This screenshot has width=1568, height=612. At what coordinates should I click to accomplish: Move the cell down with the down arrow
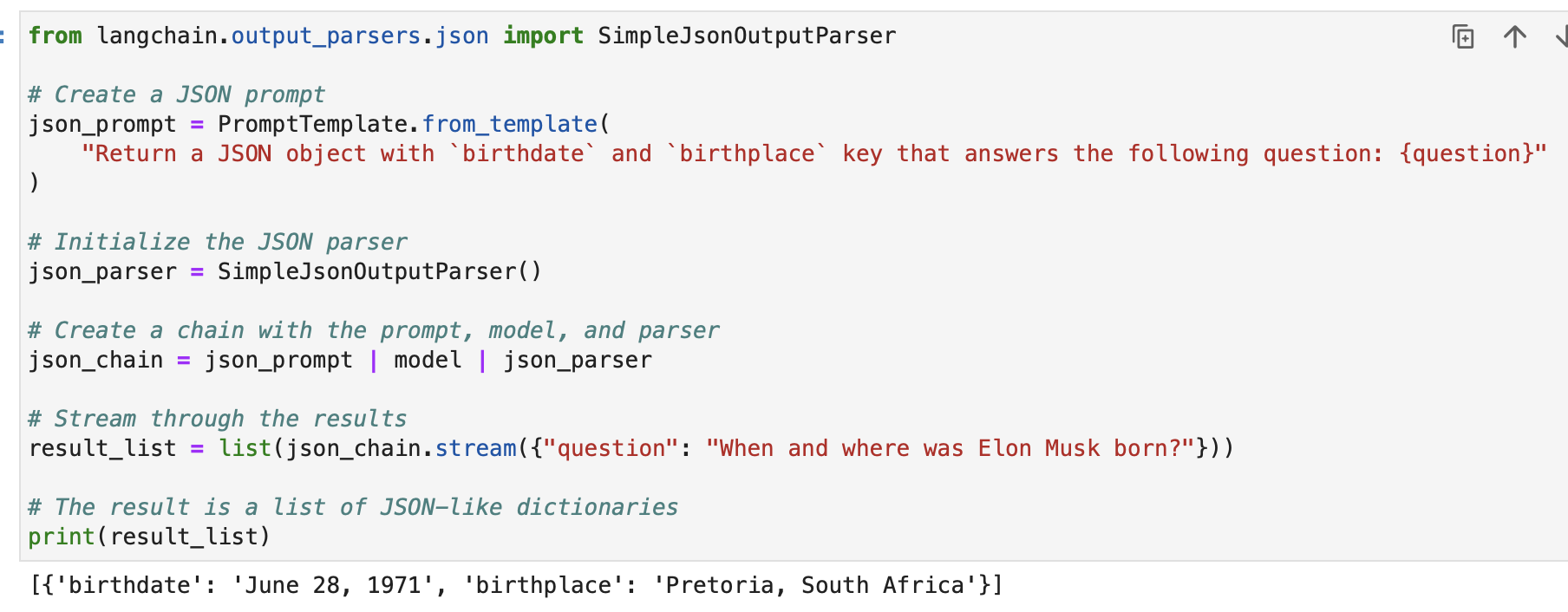click(x=1561, y=36)
